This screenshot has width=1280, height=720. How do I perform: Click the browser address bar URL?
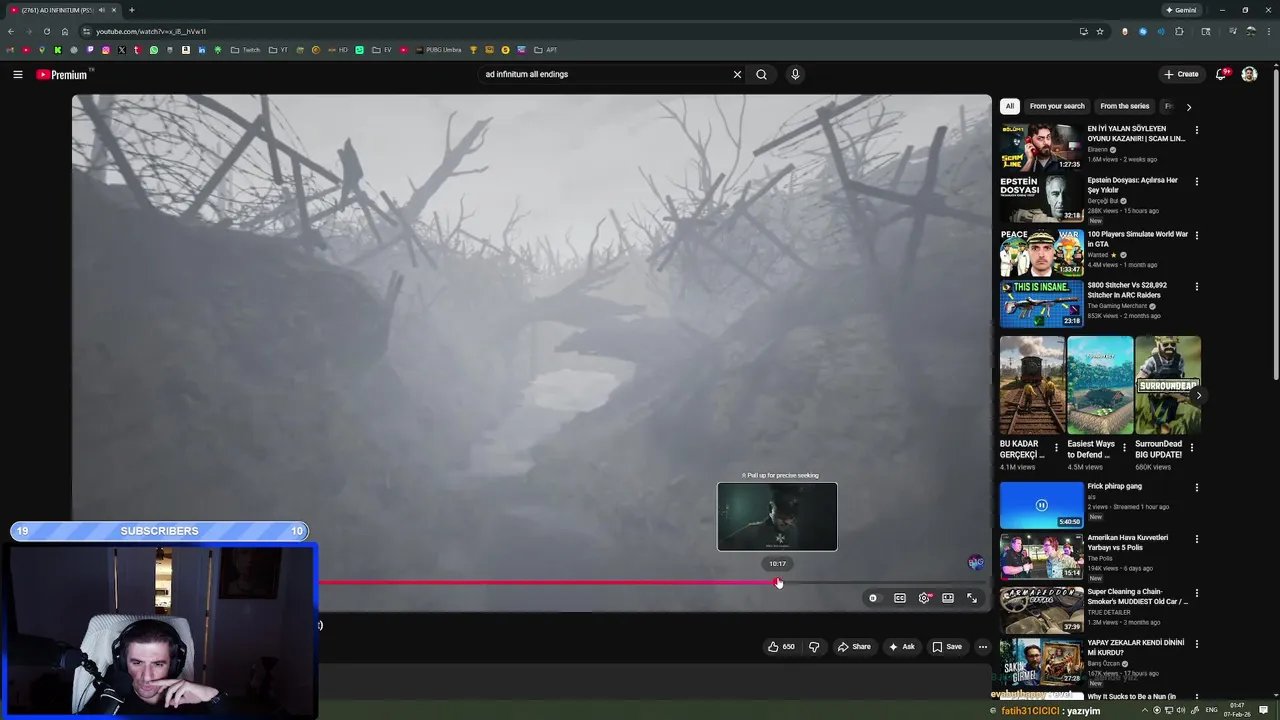(151, 31)
